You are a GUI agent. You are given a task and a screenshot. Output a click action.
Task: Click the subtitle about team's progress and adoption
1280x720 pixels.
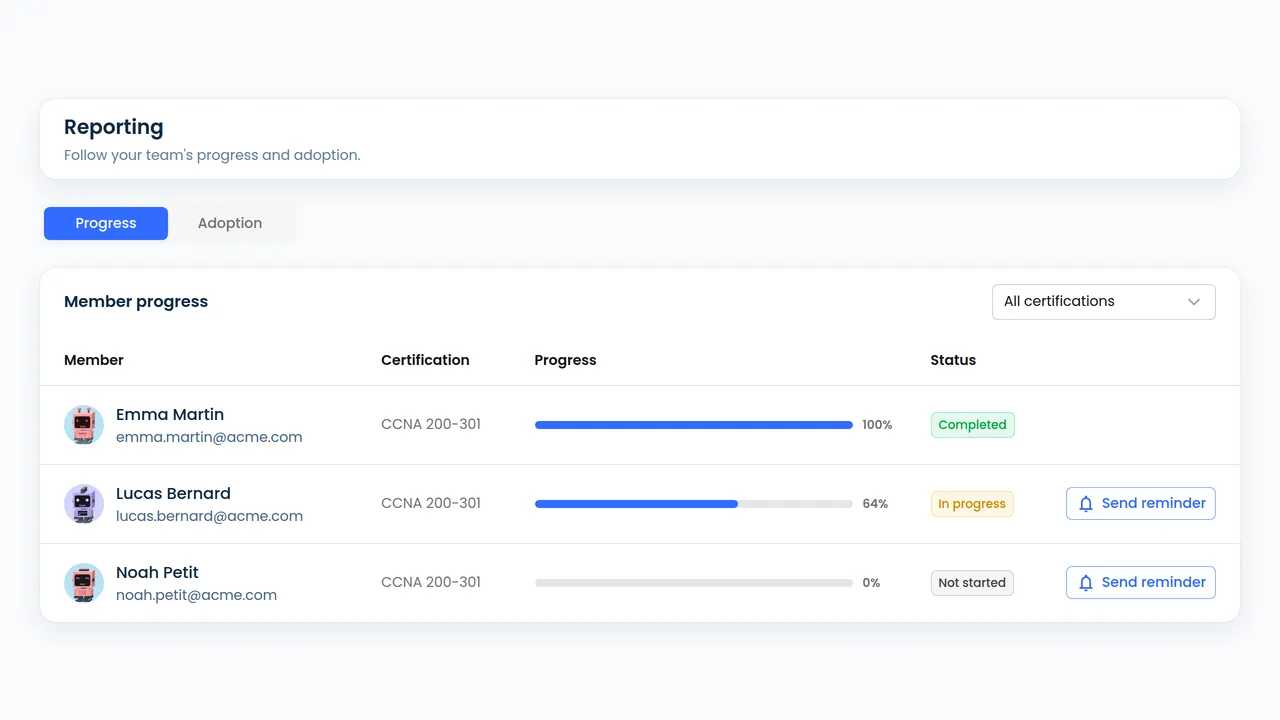pyautogui.click(x=212, y=155)
